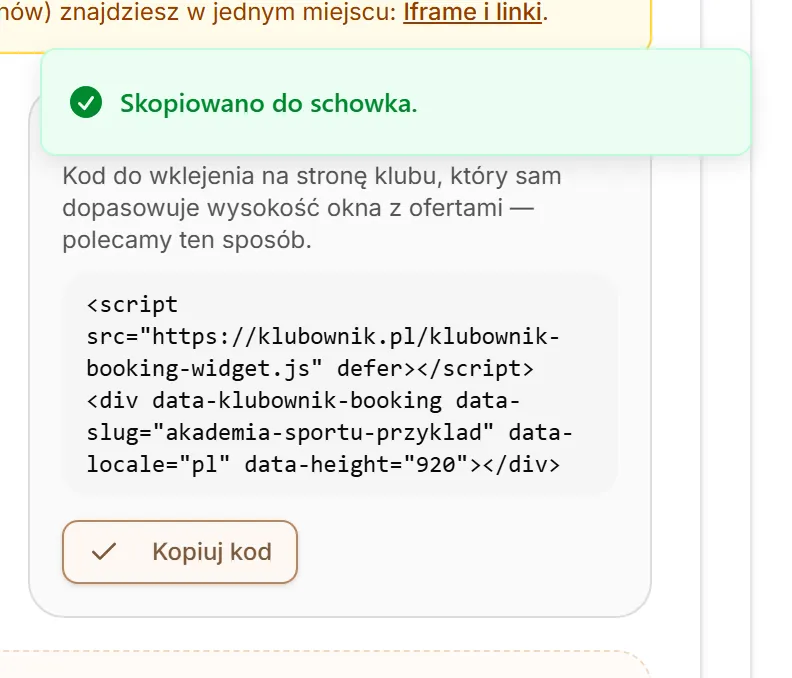Click the text "polecamy ten sposób."

click(187, 240)
